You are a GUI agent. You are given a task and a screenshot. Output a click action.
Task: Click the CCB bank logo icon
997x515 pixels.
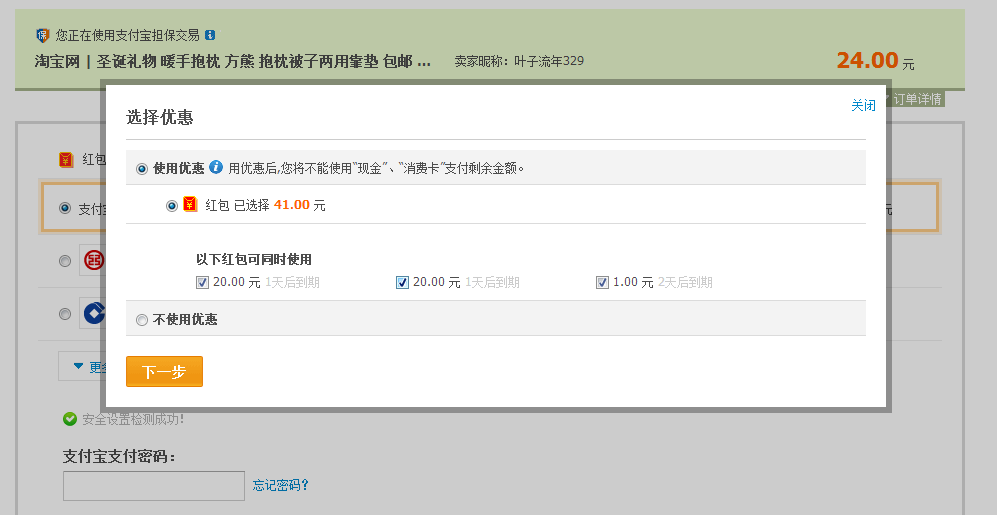pos(93,313)
